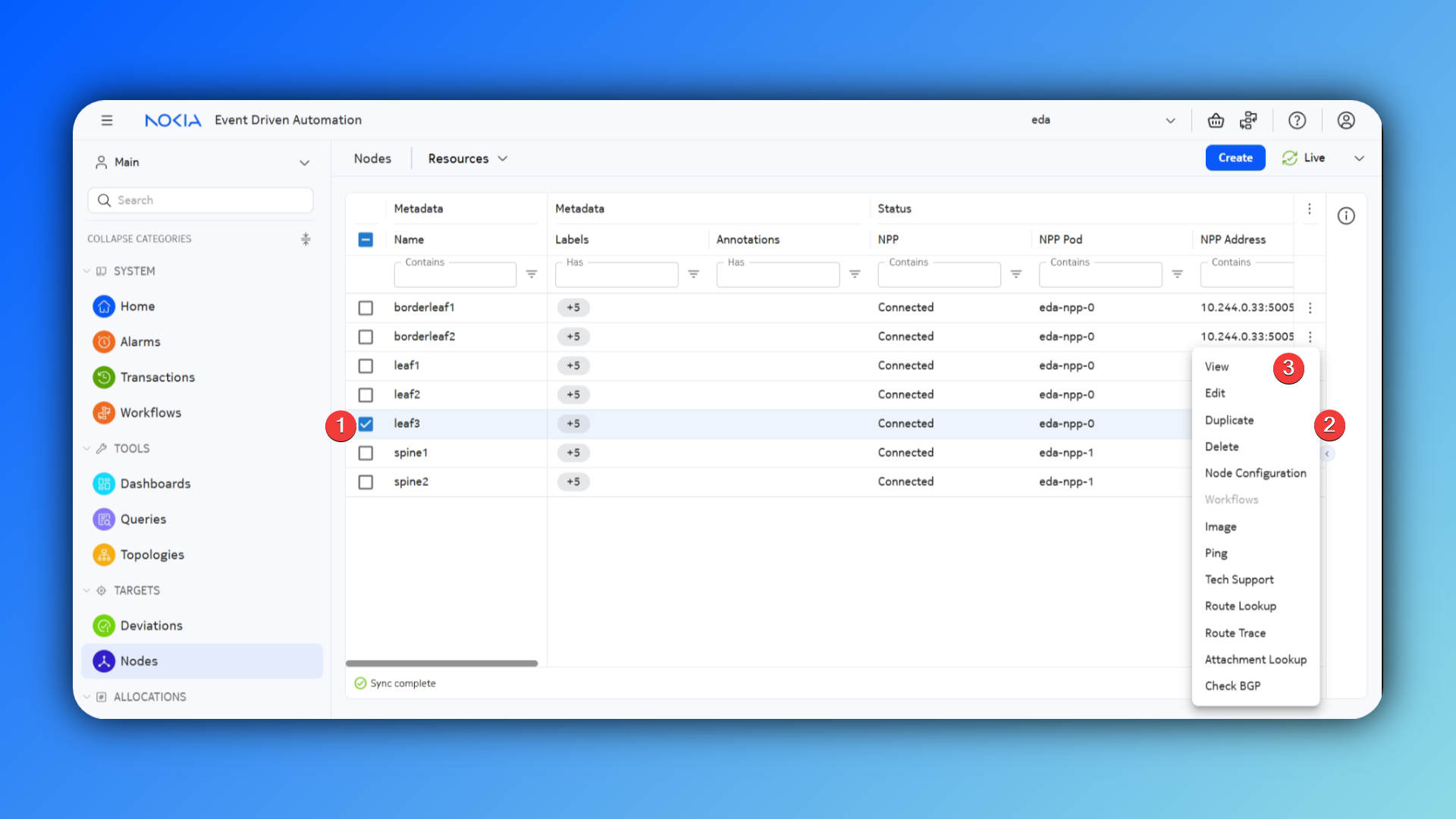Click the horizontal table scrollbar
The image size is (1456, 819).
point(441,664)
